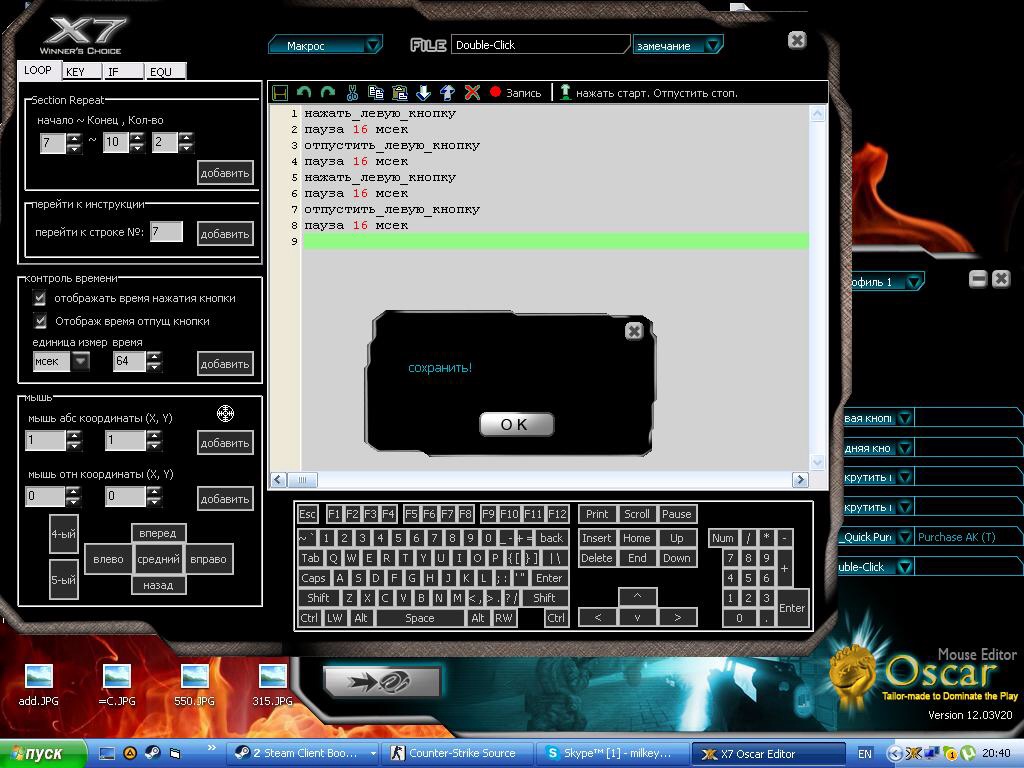Click добавить for мышь абс координаты
The height and width of the screenshot is (768, 1024).
tap(225, 443)
